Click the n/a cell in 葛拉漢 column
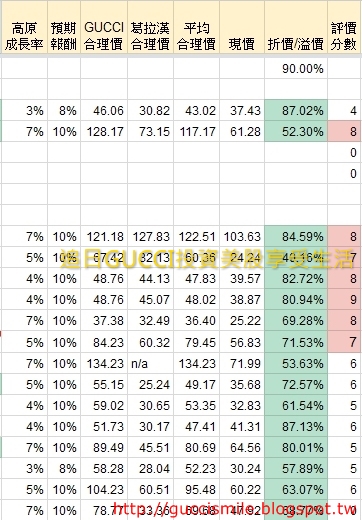 point(150,363)
